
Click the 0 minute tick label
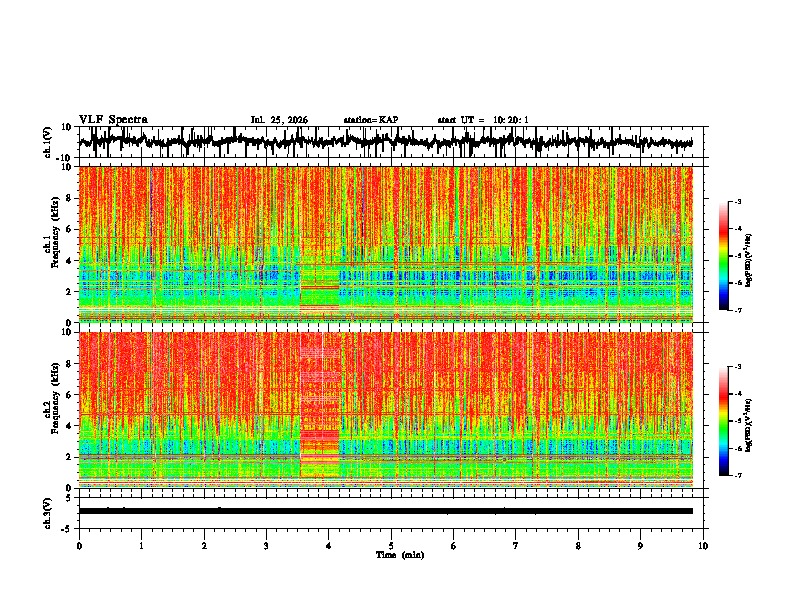click(x=79, y=546)
